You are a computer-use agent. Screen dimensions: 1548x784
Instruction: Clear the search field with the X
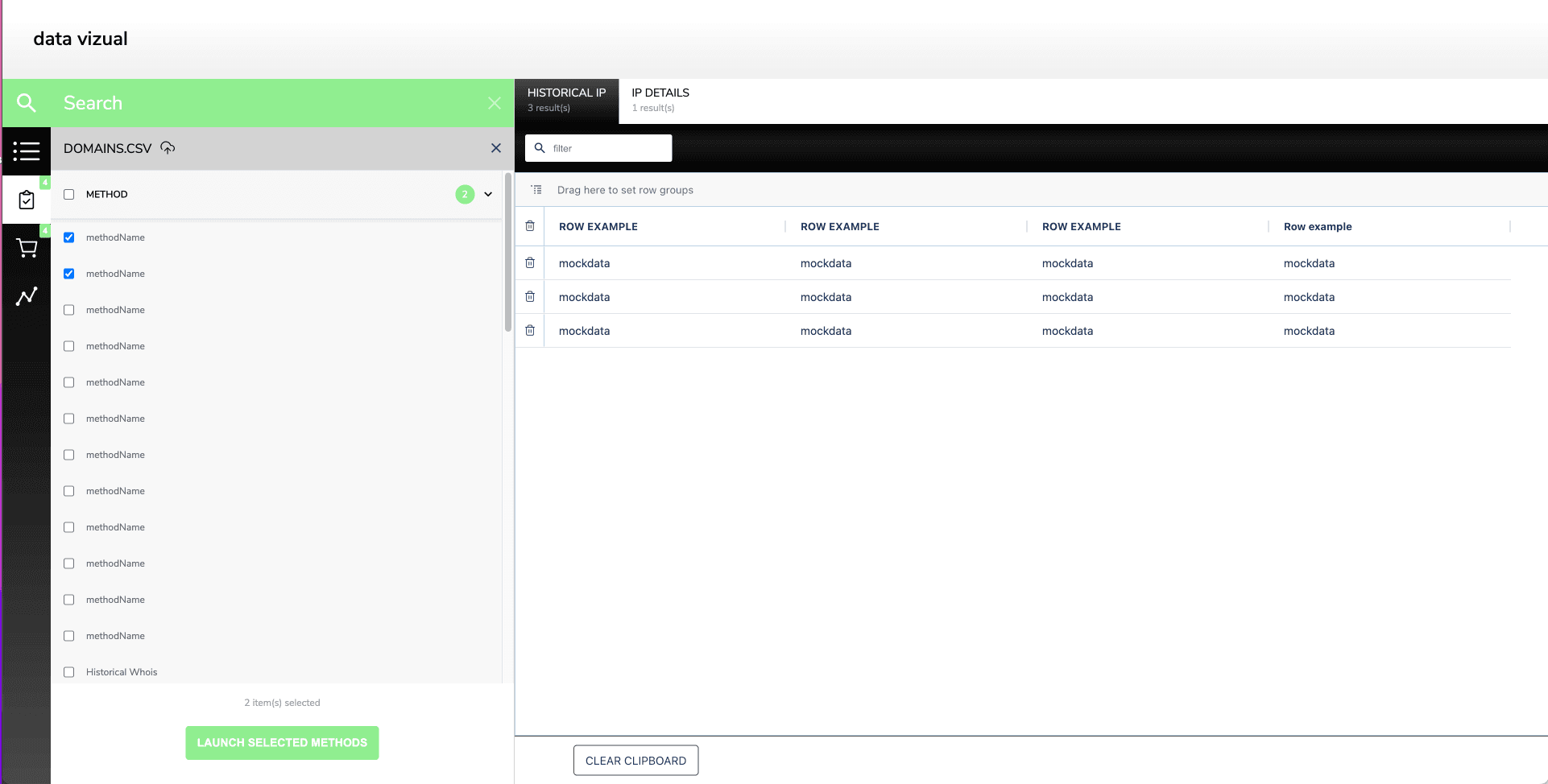(x=494, y=103)
